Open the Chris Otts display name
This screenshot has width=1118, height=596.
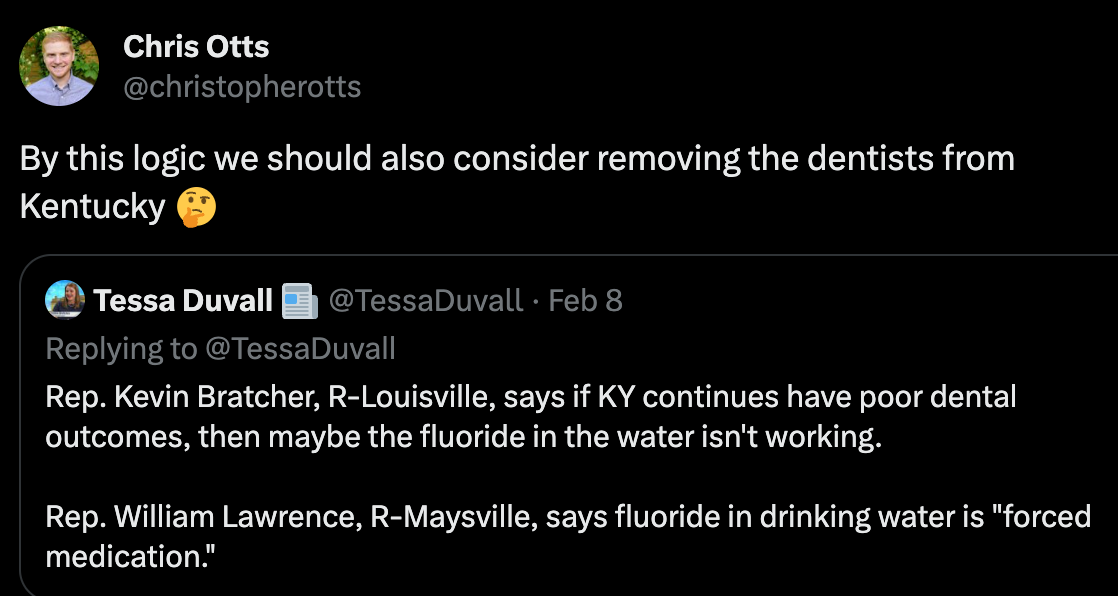[x=196, y=46]
